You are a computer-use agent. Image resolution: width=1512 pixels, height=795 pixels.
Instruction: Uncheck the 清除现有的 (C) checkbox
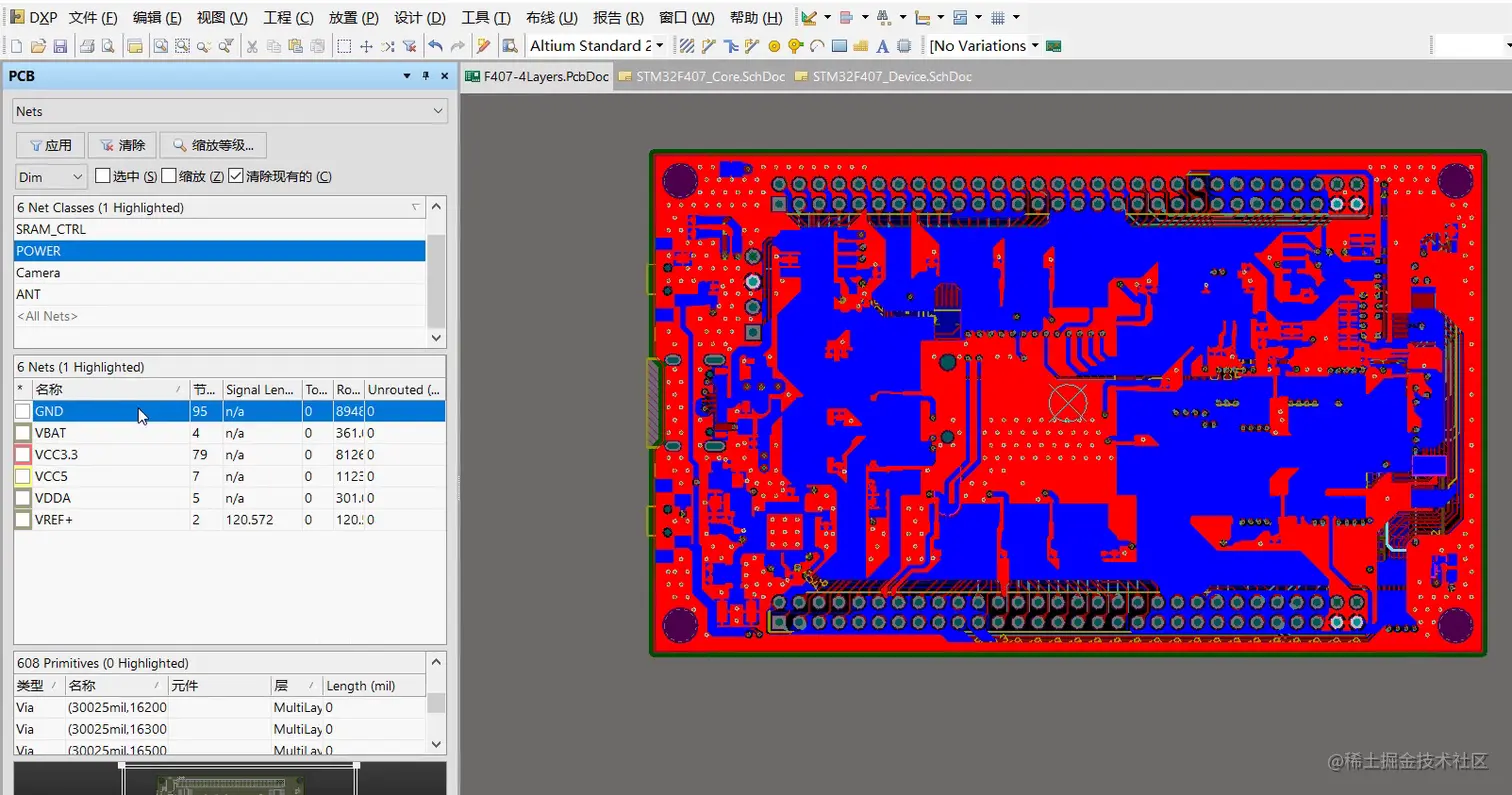[x=235, y=176]
